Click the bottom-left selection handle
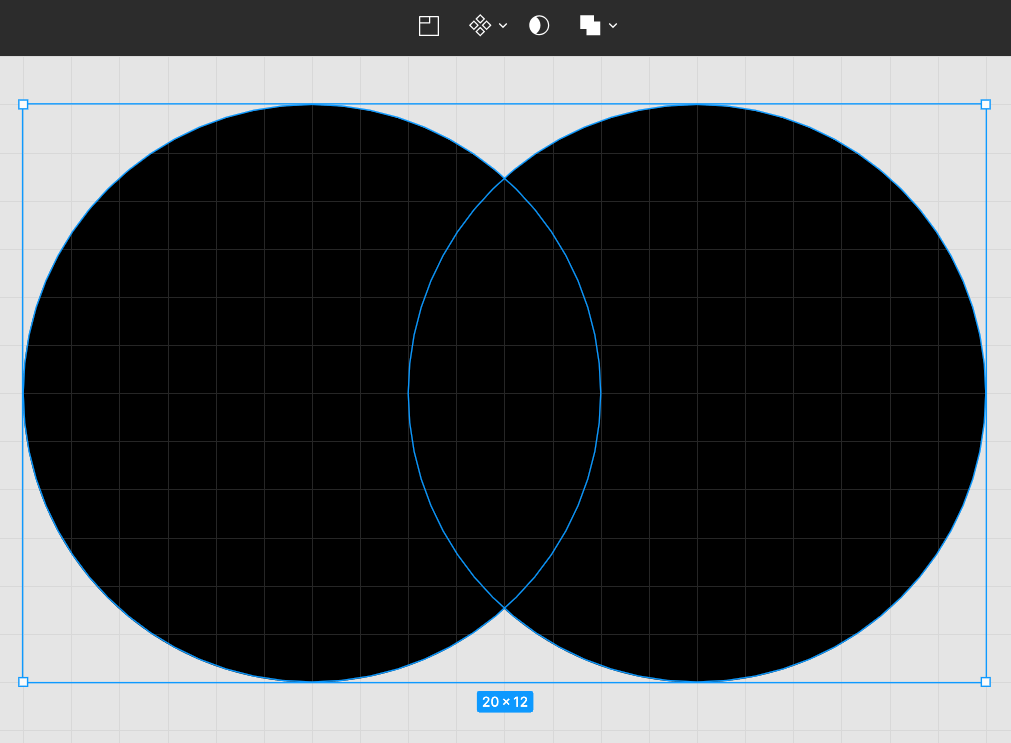This screenshot has width=1011, height=743. (23, 682)
